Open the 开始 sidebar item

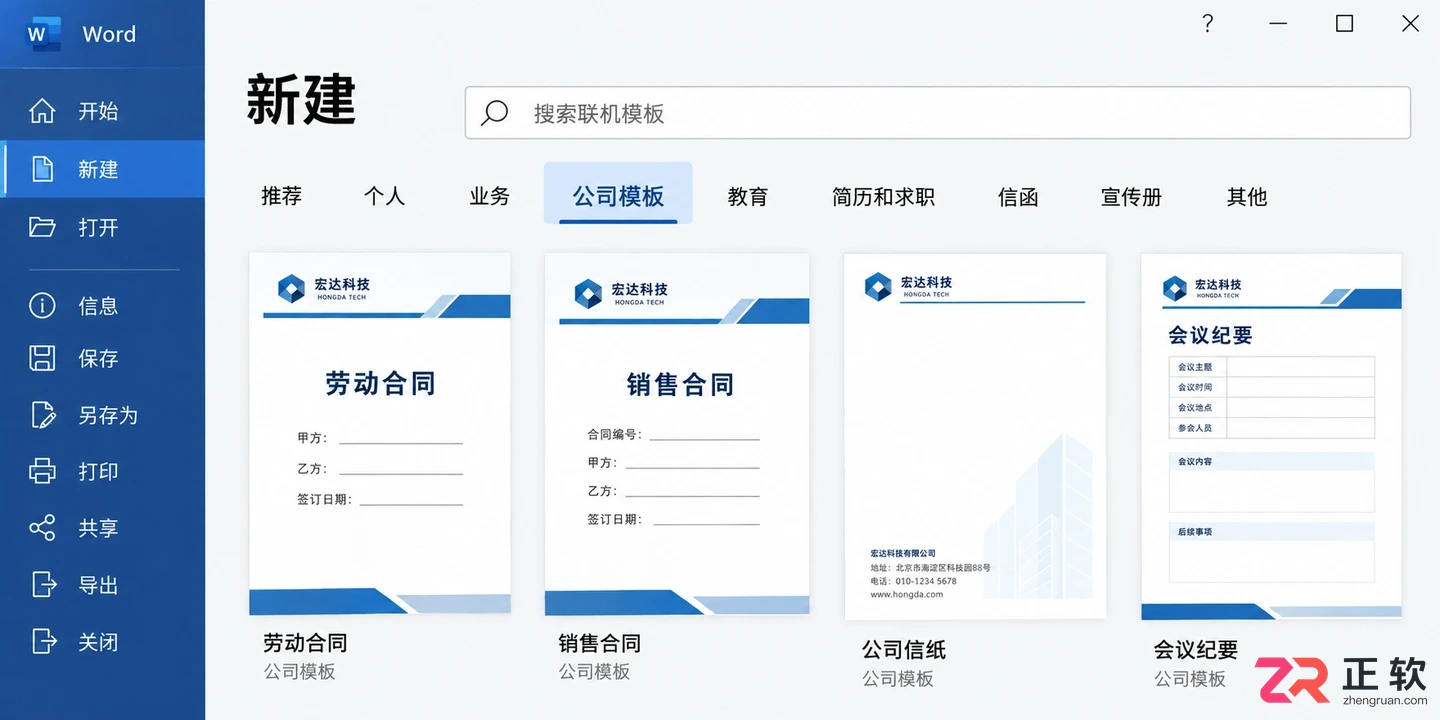point(102,111)
